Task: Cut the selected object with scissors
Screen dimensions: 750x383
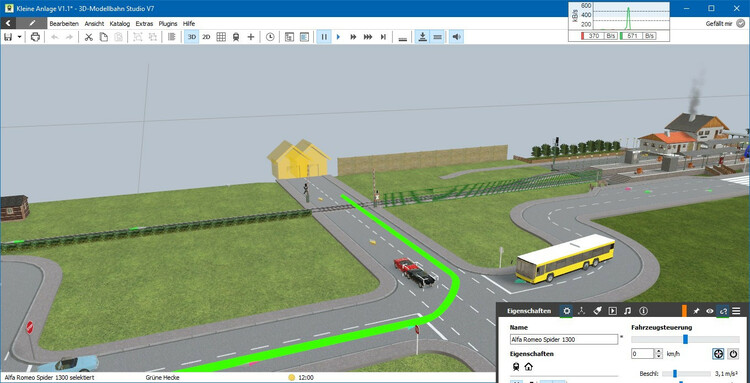Action: coord(88,37)
